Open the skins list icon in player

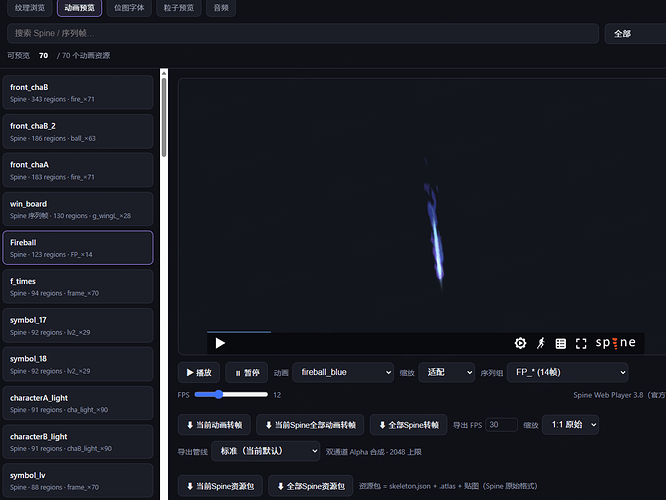click(561, 343)
